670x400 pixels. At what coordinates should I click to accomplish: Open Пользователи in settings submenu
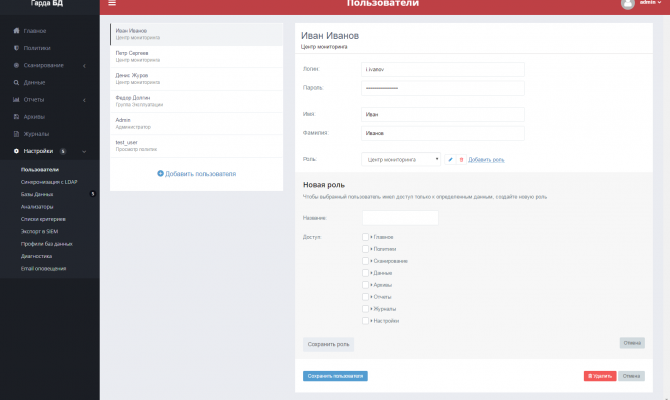[x=40, y=170]
